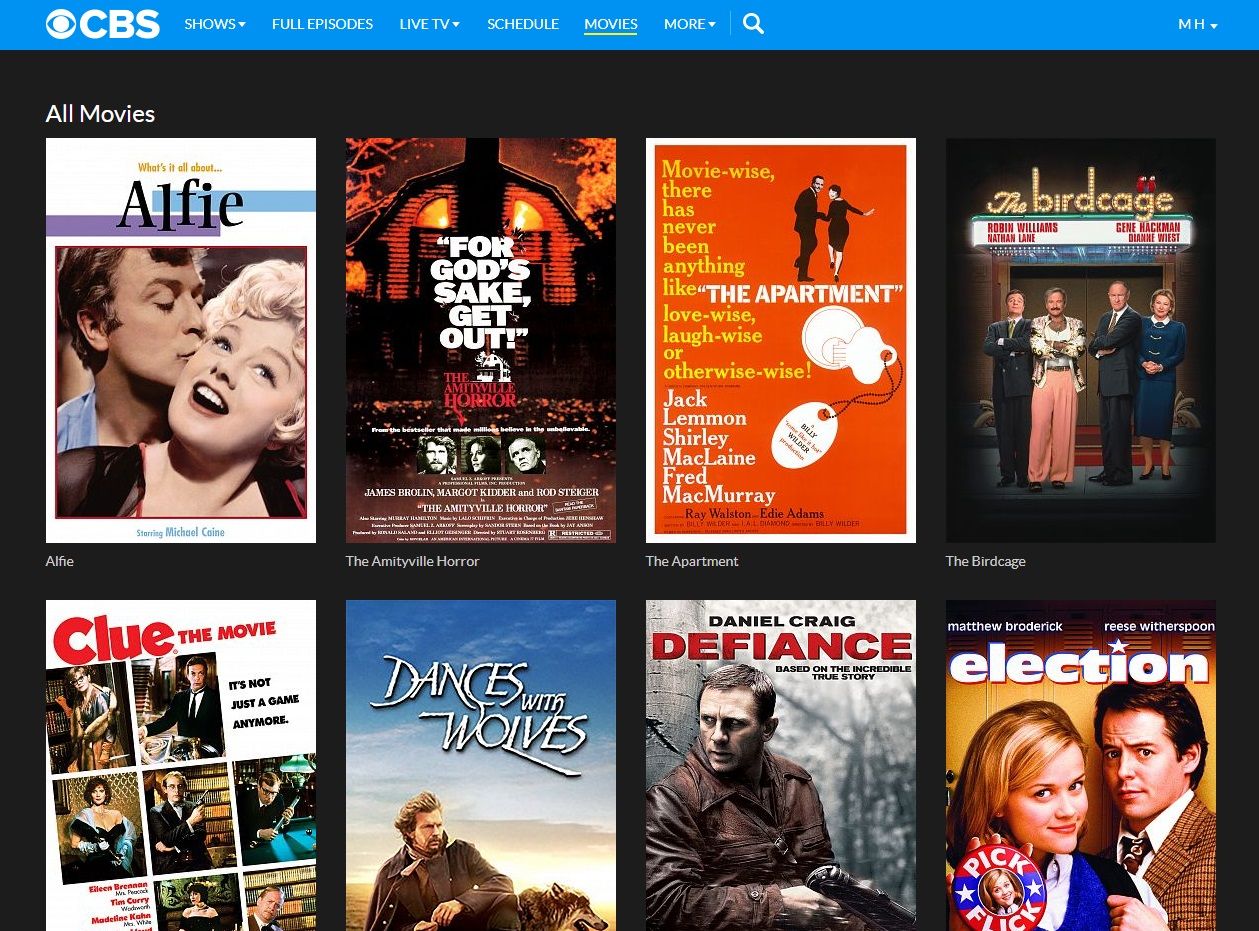1259x931 pixels.
Task: Open the Dances with Wolves poster
Action: click(x=481, y=765)
